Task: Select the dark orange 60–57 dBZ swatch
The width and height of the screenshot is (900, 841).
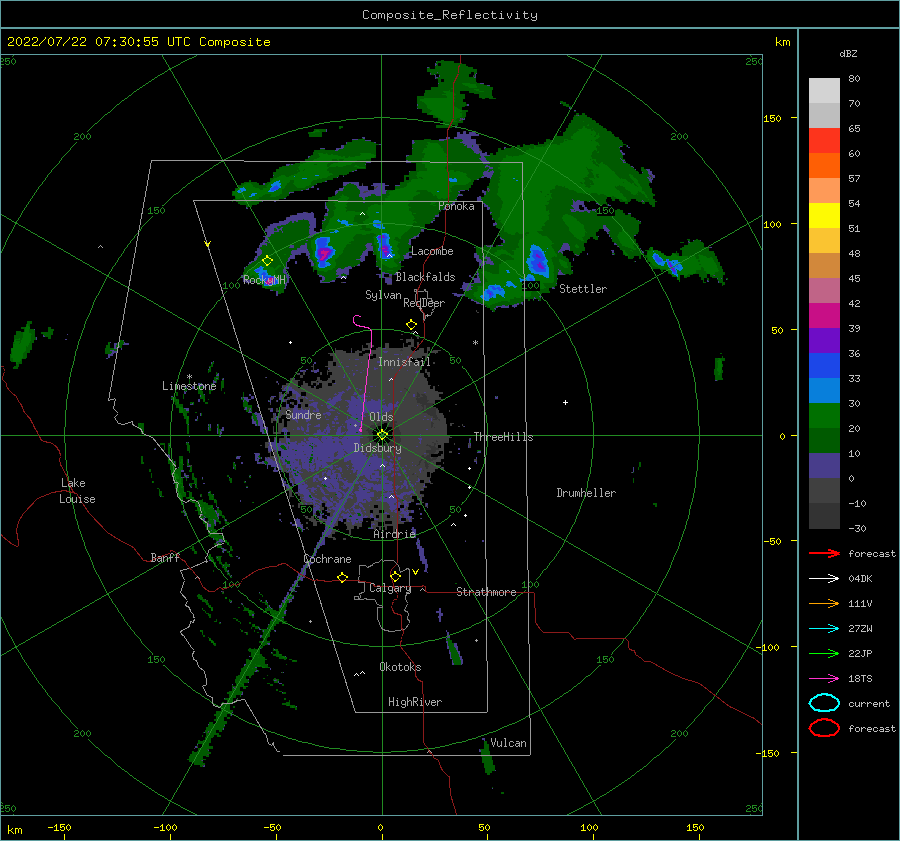Action: (x=824, y=166)
